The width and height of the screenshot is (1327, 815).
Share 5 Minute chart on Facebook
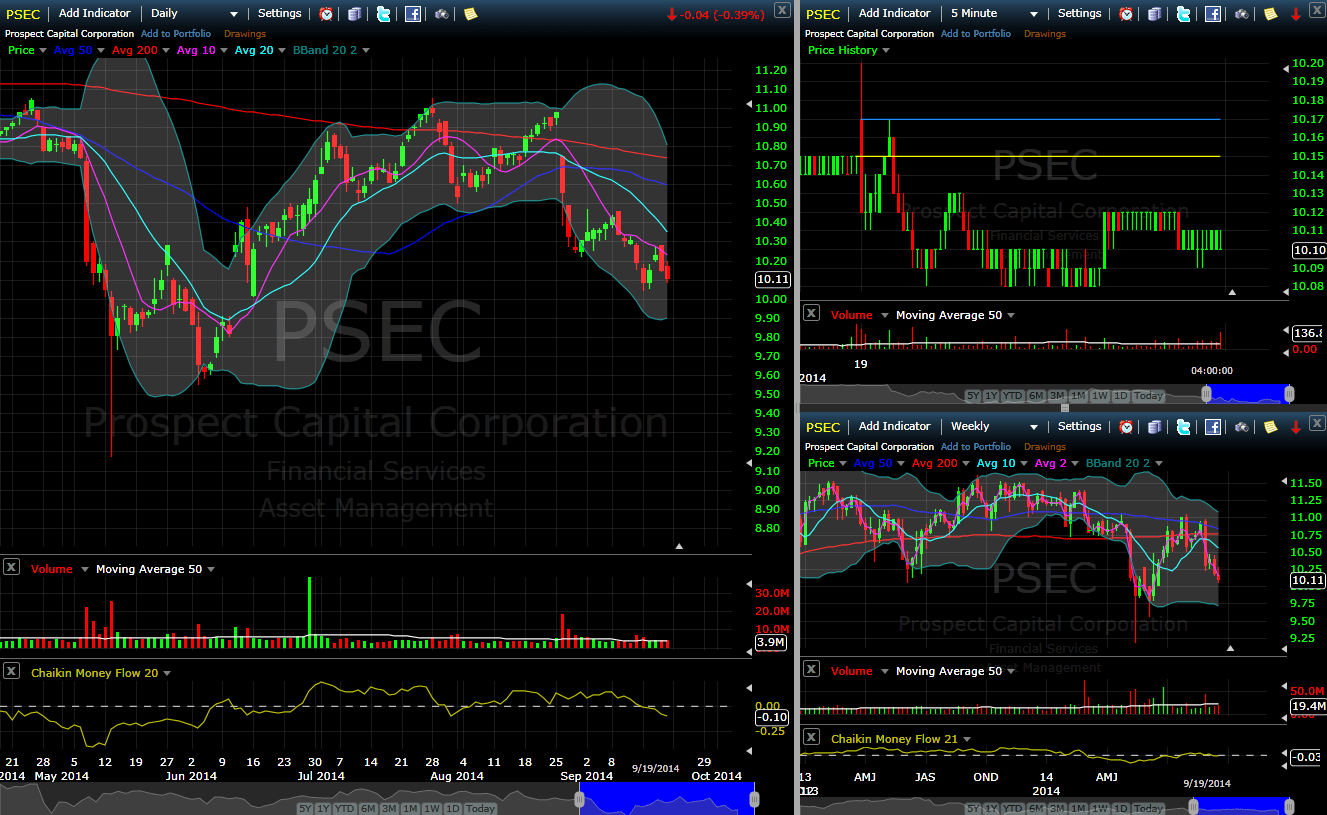(1213, 14)
